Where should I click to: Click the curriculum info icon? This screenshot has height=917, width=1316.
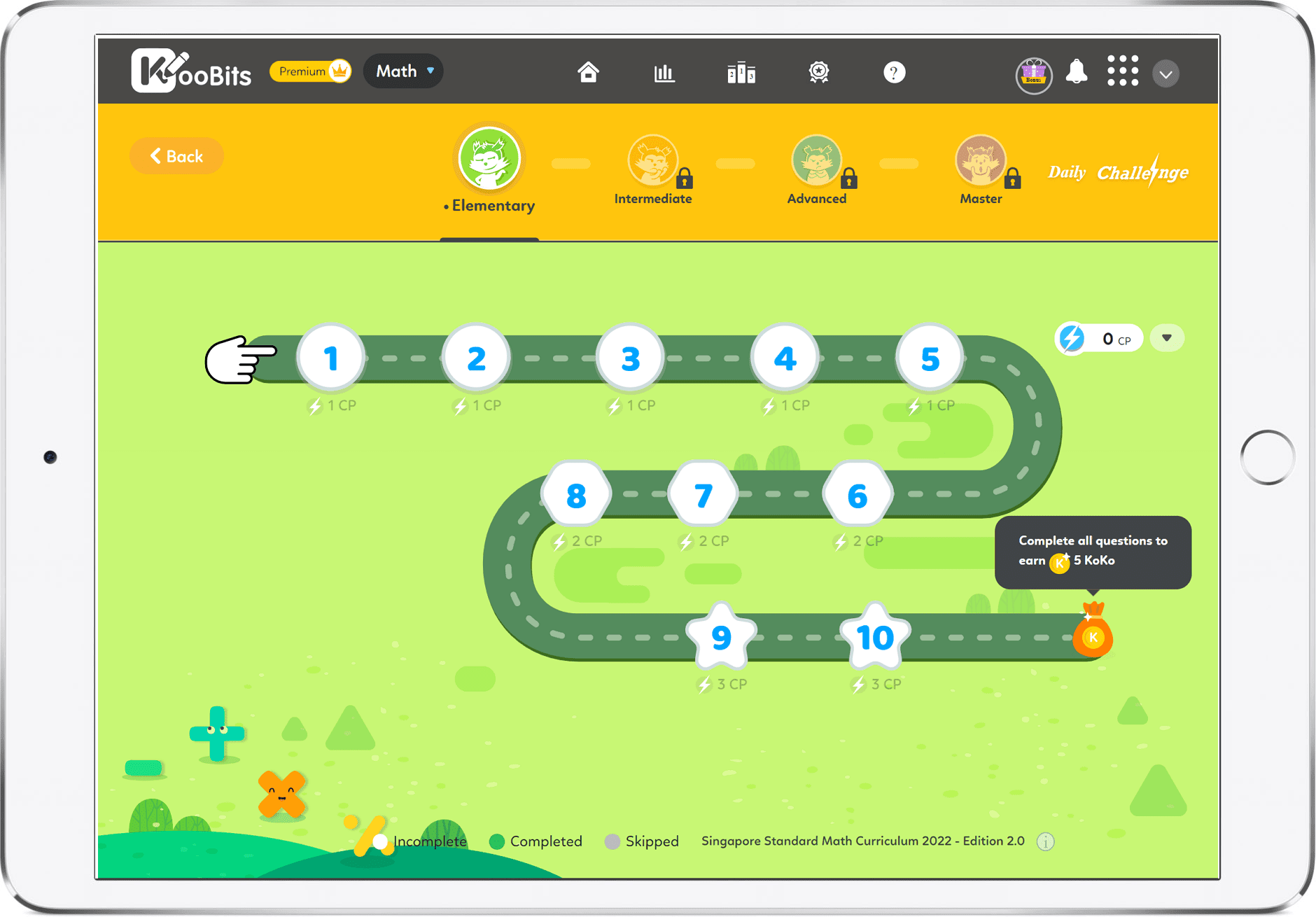coord(1045,841)
